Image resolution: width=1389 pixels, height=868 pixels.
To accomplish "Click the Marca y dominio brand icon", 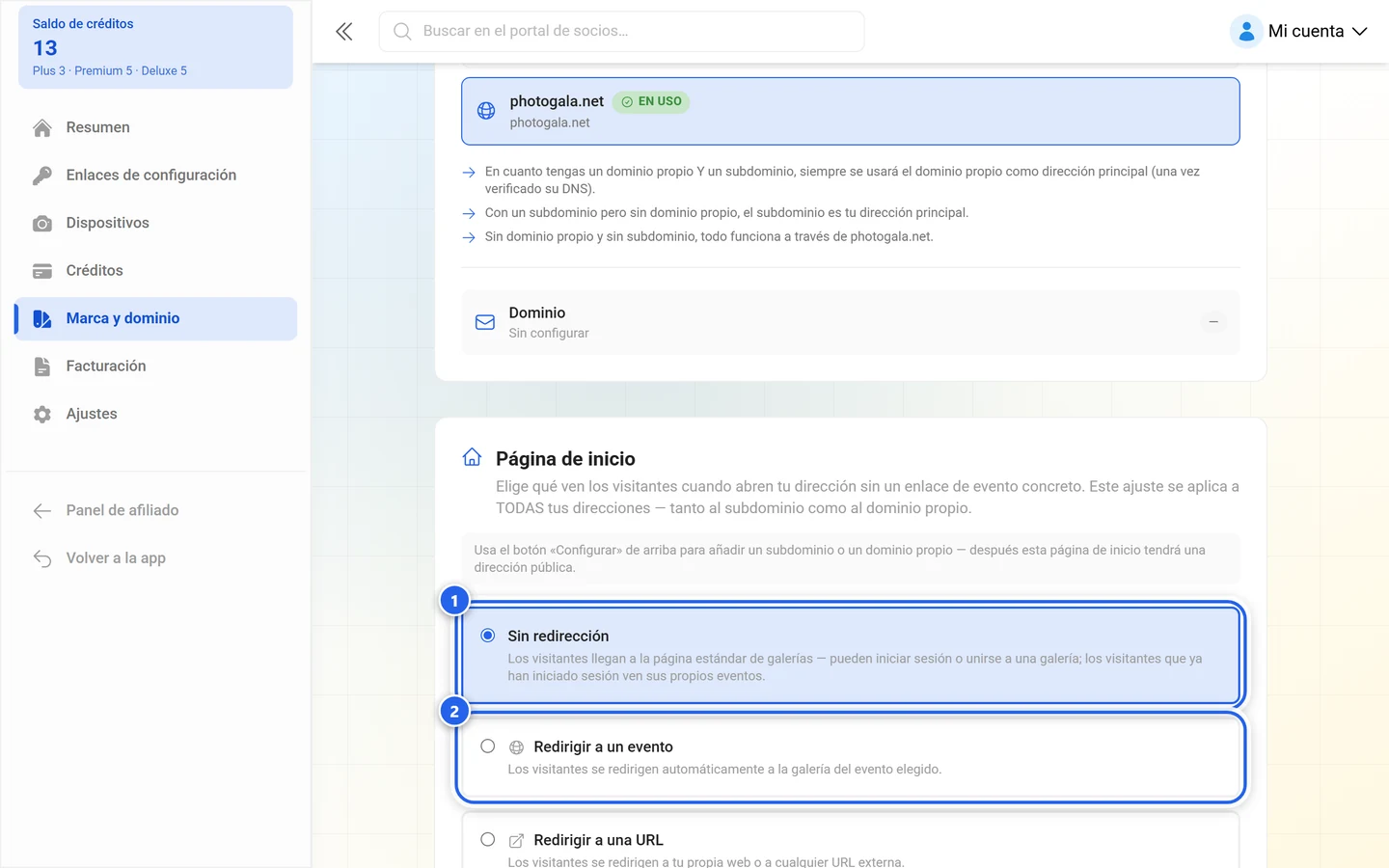I will tap(42, 319).
